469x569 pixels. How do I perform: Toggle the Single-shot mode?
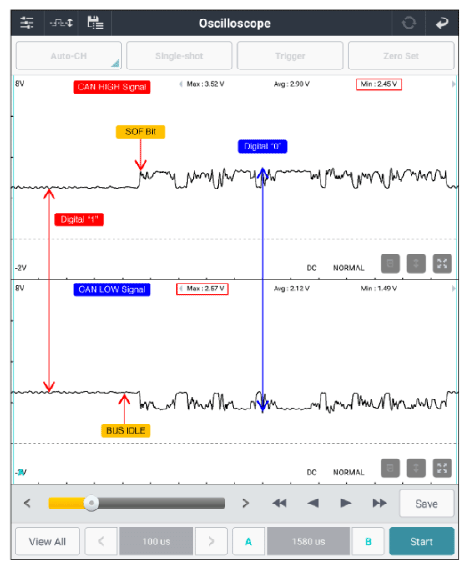coord(179,56)
